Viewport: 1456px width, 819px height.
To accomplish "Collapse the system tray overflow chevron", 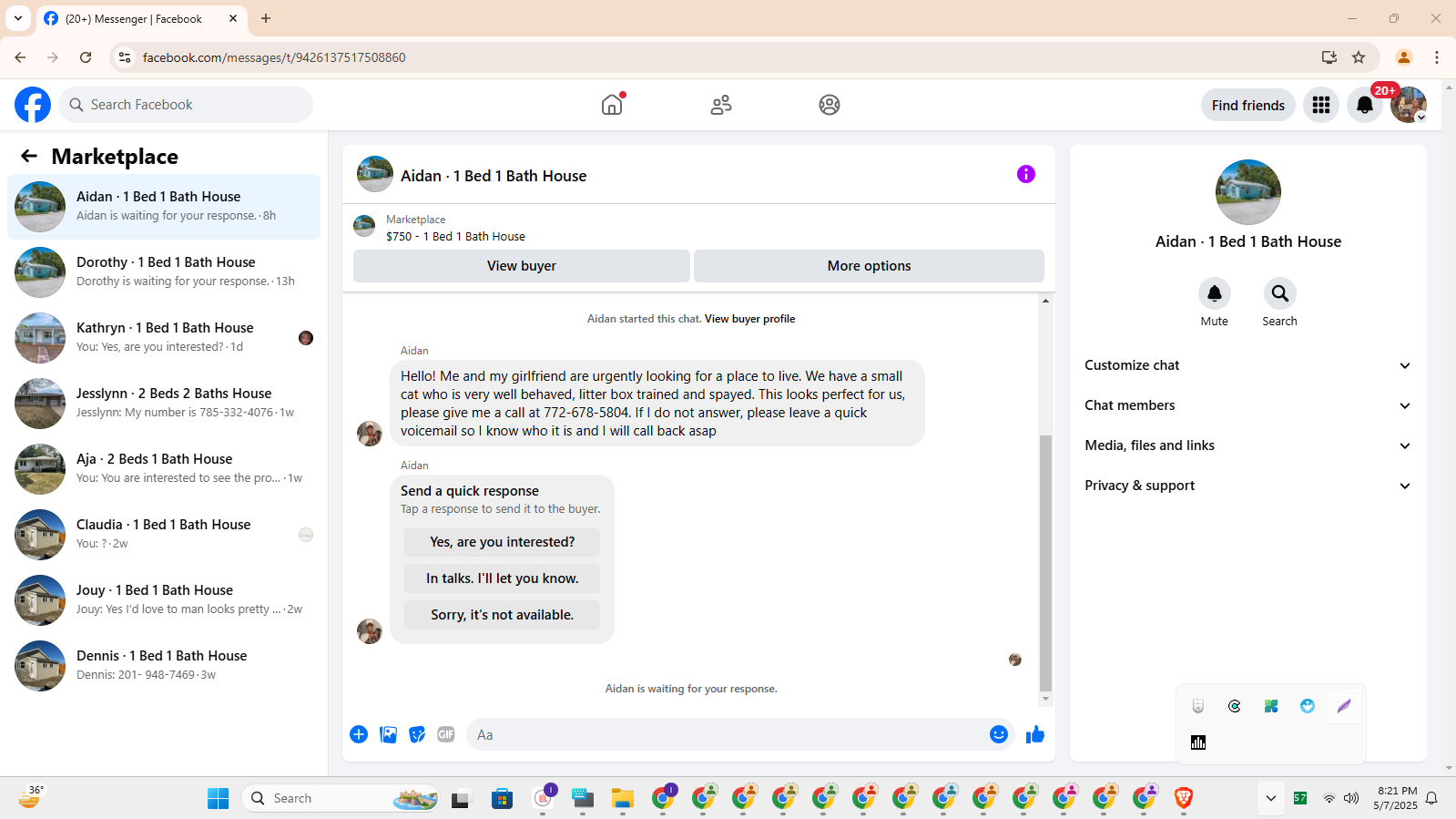I will click(x=1270, y=798).
